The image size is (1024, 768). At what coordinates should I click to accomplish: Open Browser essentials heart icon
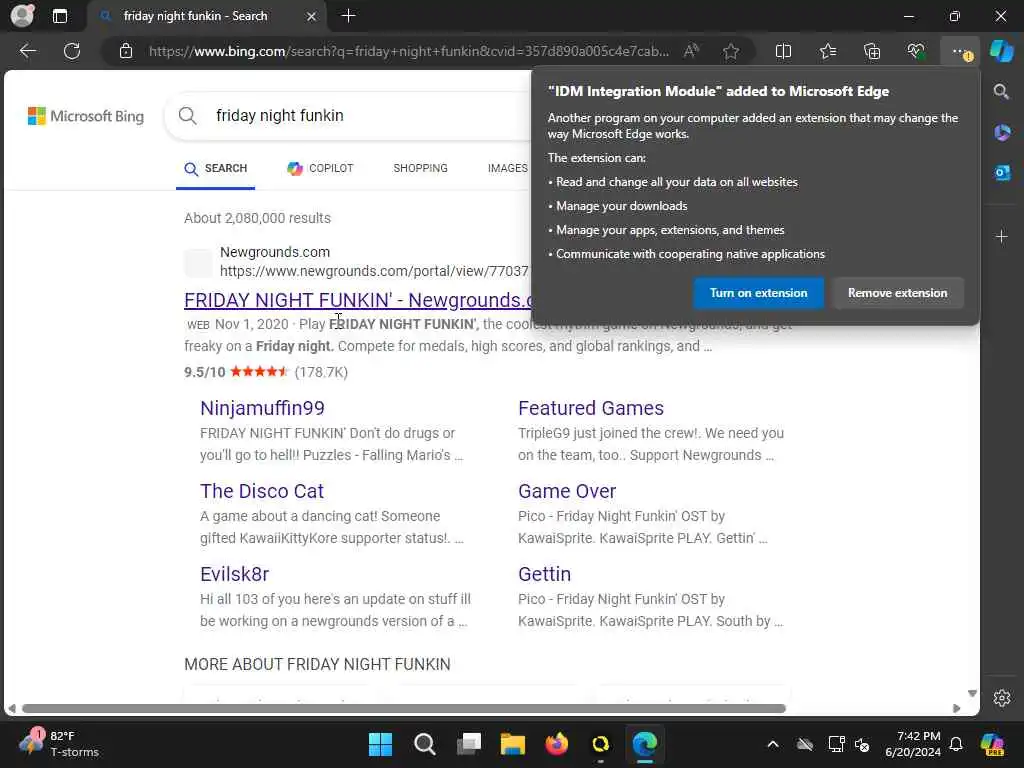tap(916, 51)
